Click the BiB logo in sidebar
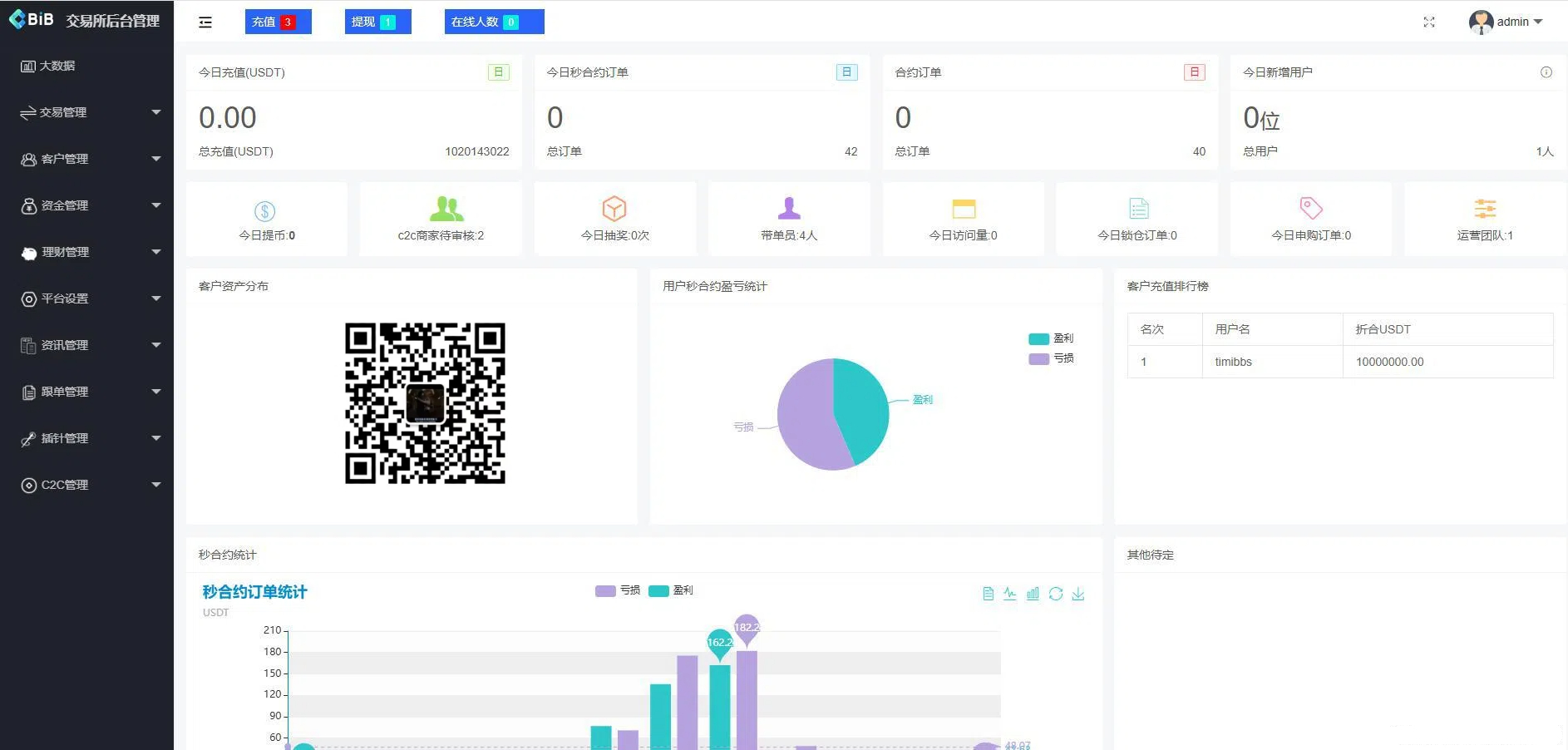The width and height of the screenshot is (1568, 750). pos(32,19)
